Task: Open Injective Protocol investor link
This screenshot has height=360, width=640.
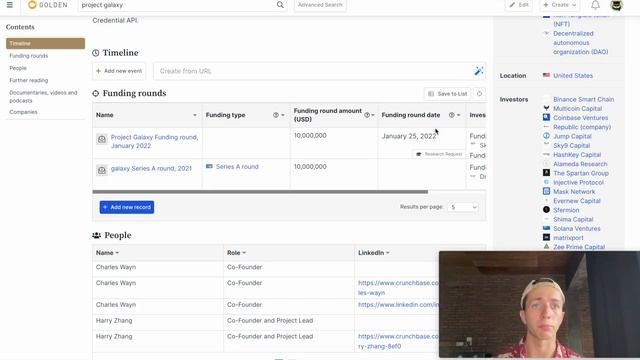Action: click(578, 182)
